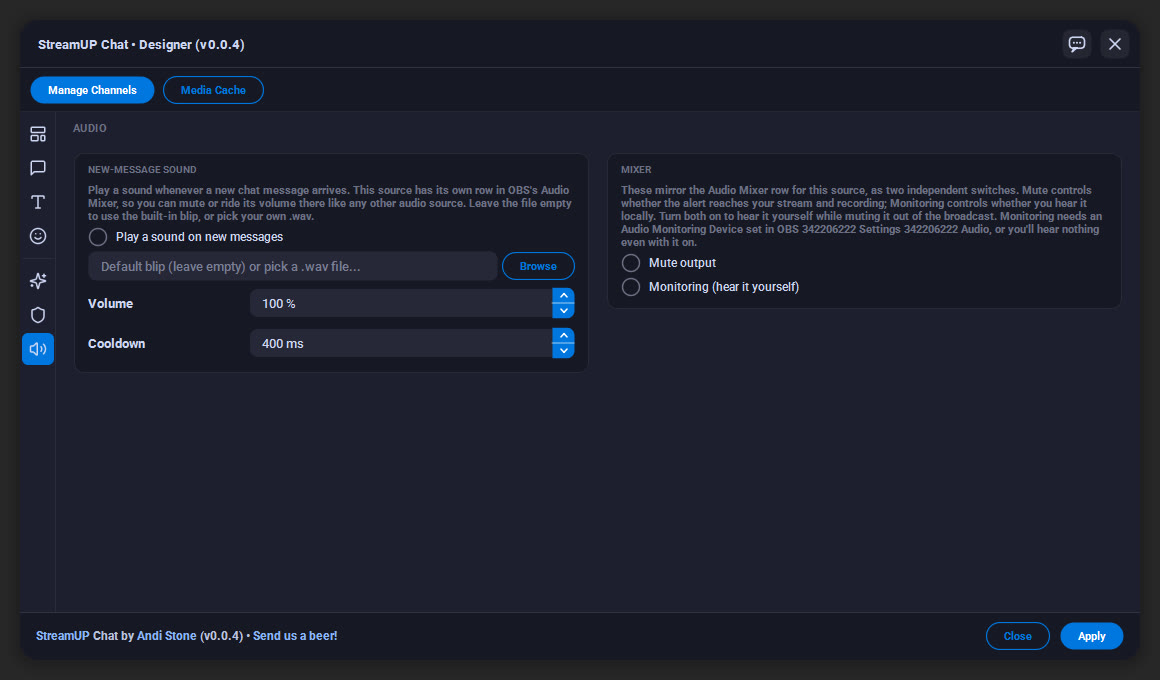Select the audio speaker sidebar icon

(x=38, y=349)
